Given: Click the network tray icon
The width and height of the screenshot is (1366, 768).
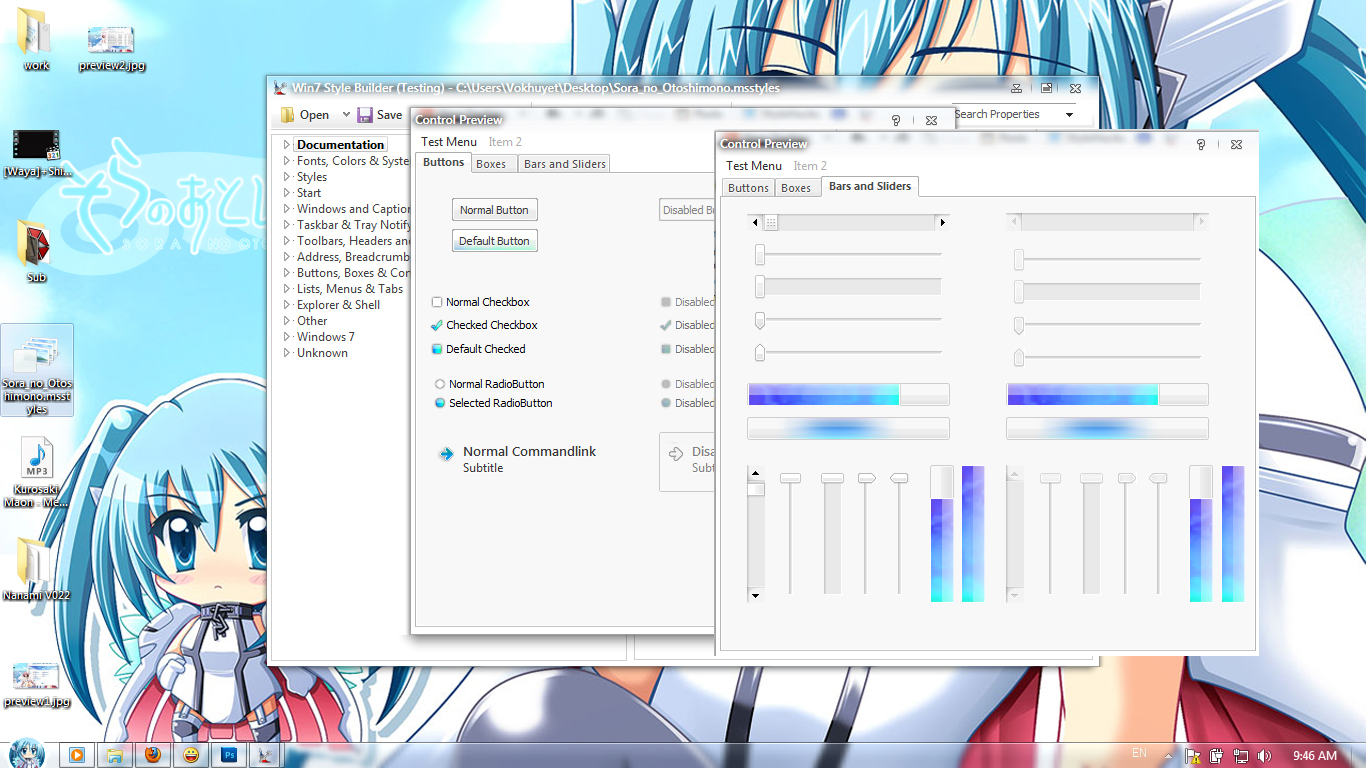Looking at the screenshot, I should click(x=1241, y=755).
